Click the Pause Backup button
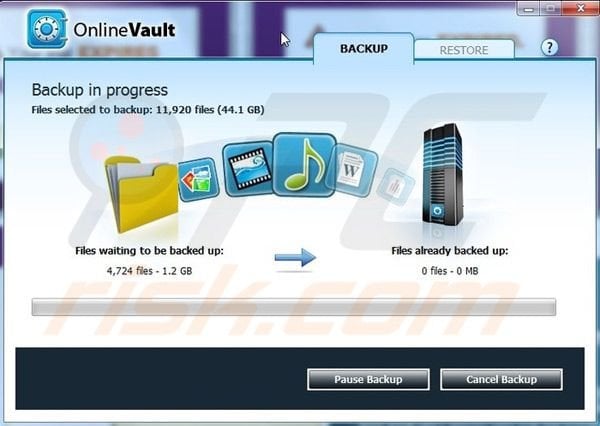Screen dimensions: 600x426 (368, 379)
